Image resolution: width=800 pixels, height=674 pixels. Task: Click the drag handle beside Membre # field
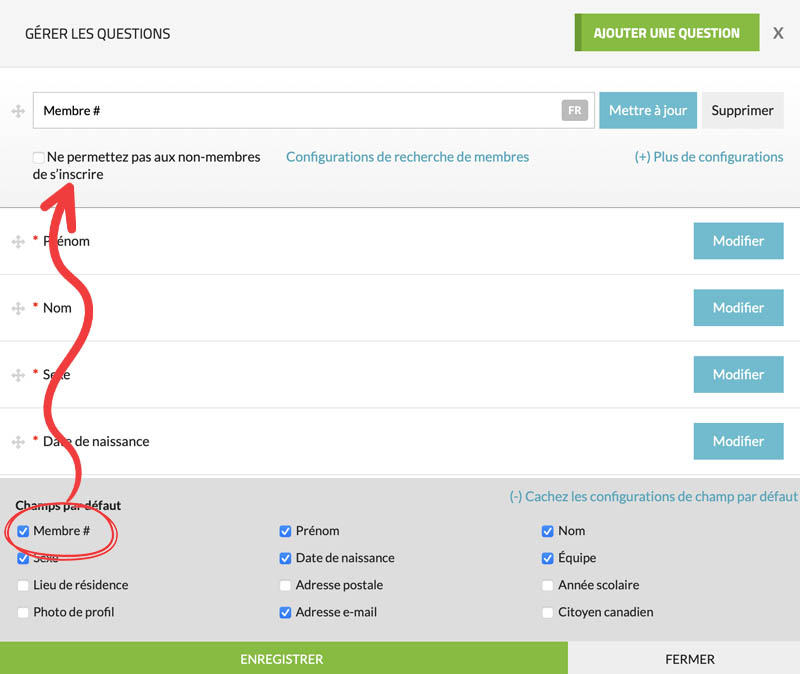pos(18,111)
